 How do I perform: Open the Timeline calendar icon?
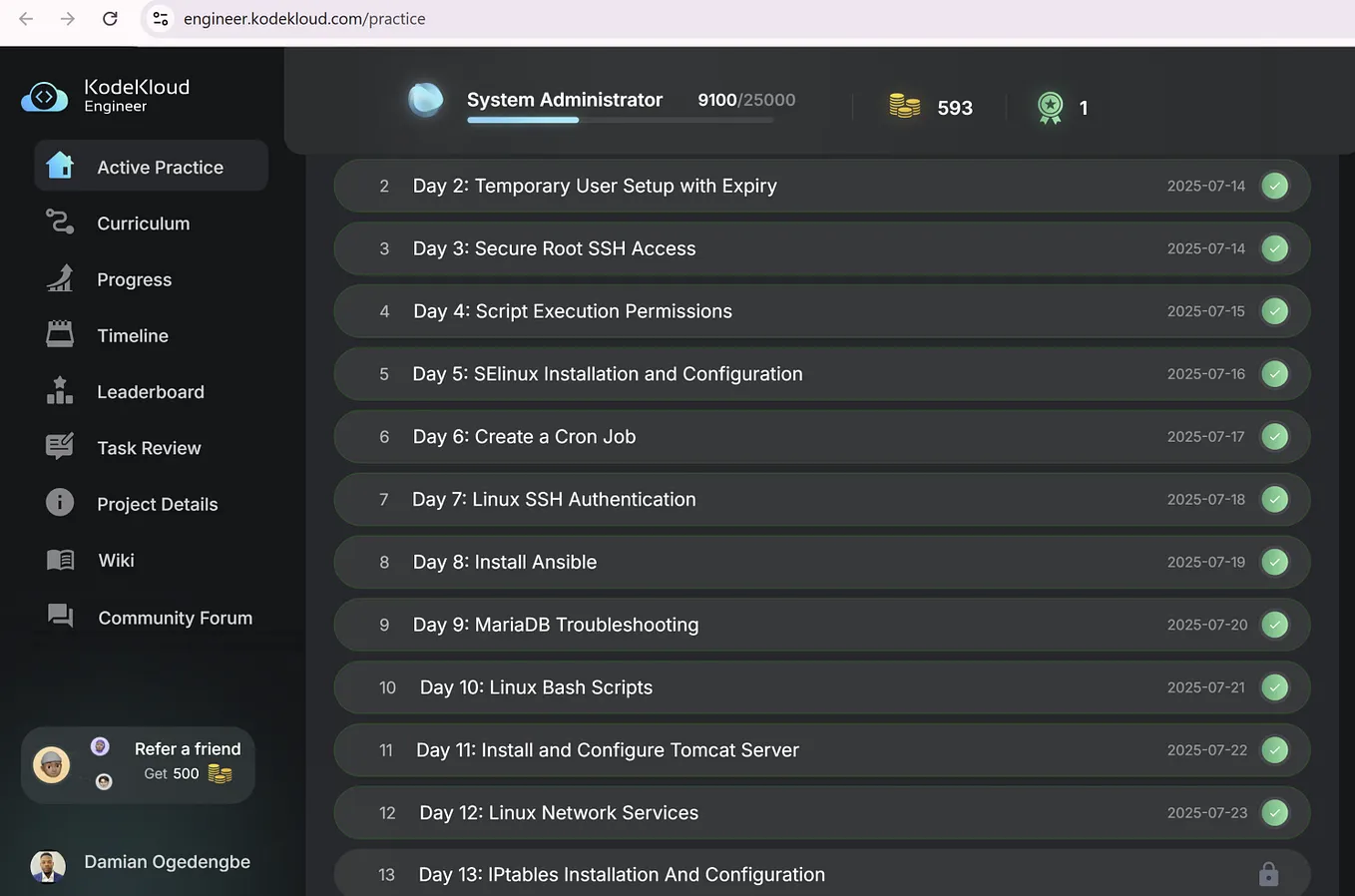(60, 335)
